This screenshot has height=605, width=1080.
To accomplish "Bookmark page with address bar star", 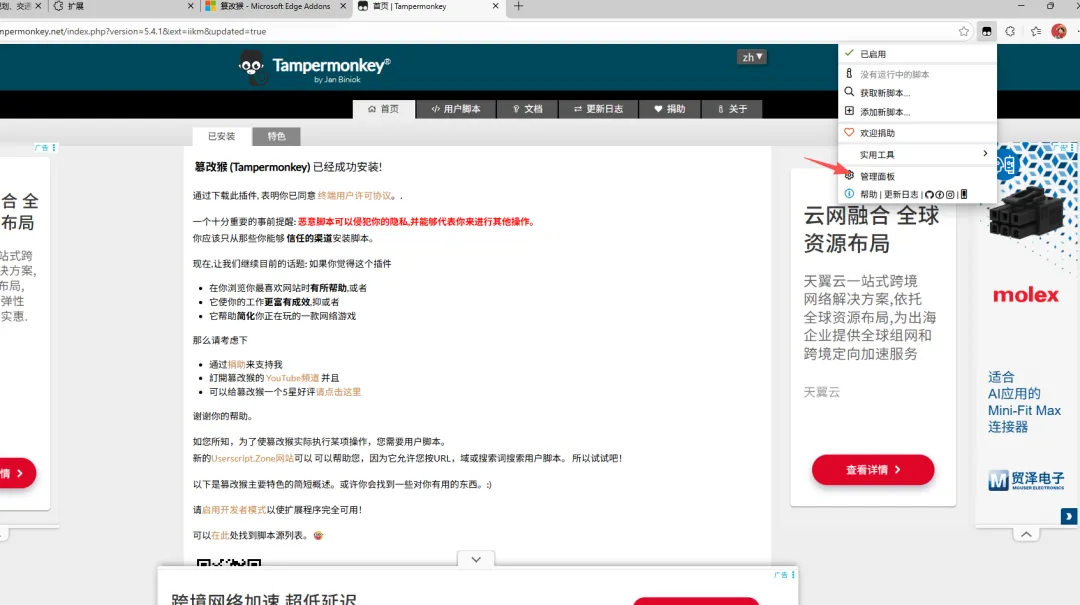I will tap(964, 31).
